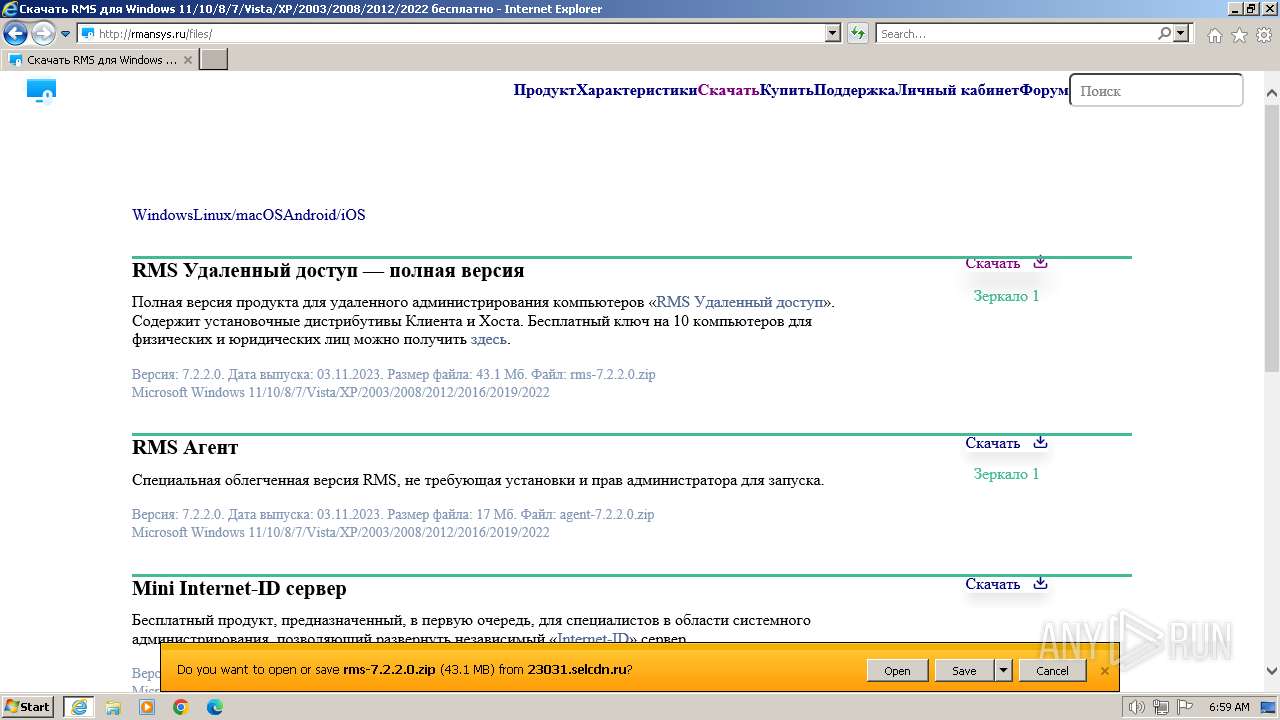Viewport: 1280px width, 720px height.
Task: Click Скачать for RMS Удаленный доступ
Action: point(993,264)
